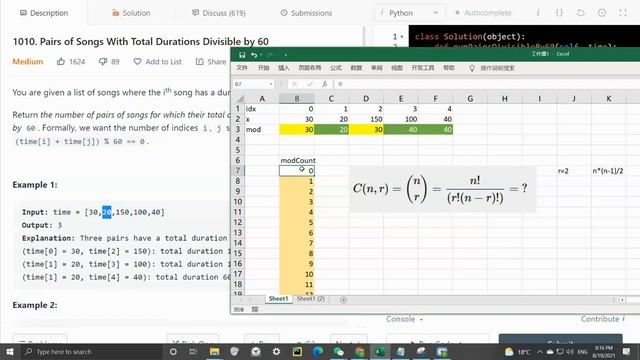Open LeetCode Description tab
The width and height of the screenshot is (640, 360).
(x=44, y=13)
